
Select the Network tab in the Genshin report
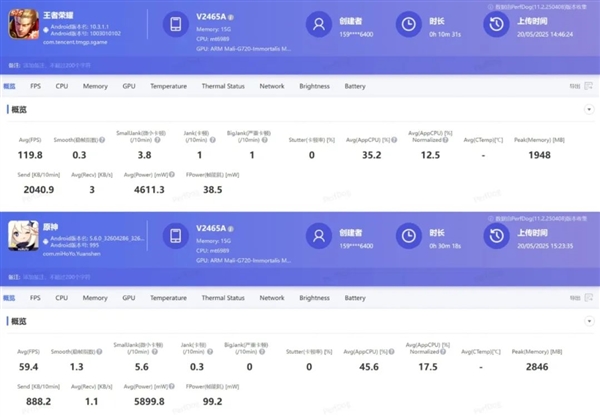tap(272, 297)
